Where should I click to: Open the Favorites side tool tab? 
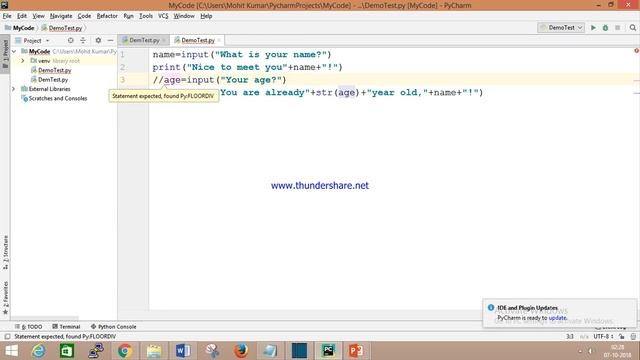pos(5,298)
